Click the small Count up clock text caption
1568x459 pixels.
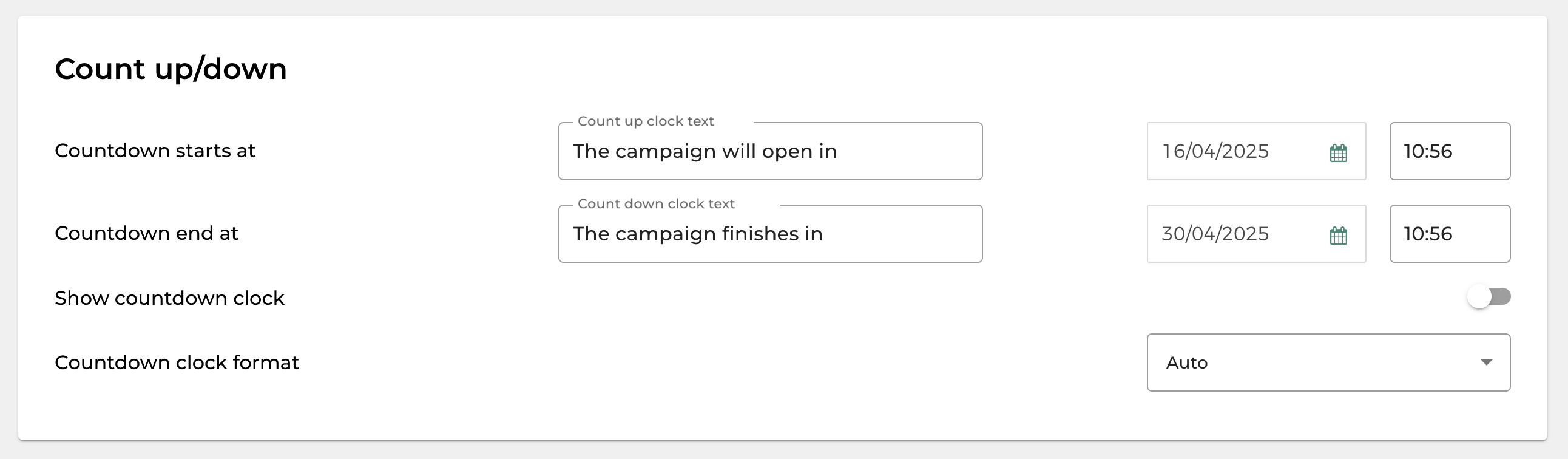coord(645,121)
